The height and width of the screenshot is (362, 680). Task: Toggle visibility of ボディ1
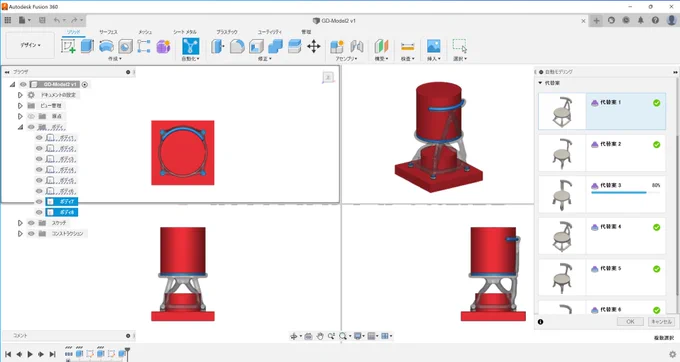pyautogui.click(x=39, y=138)
